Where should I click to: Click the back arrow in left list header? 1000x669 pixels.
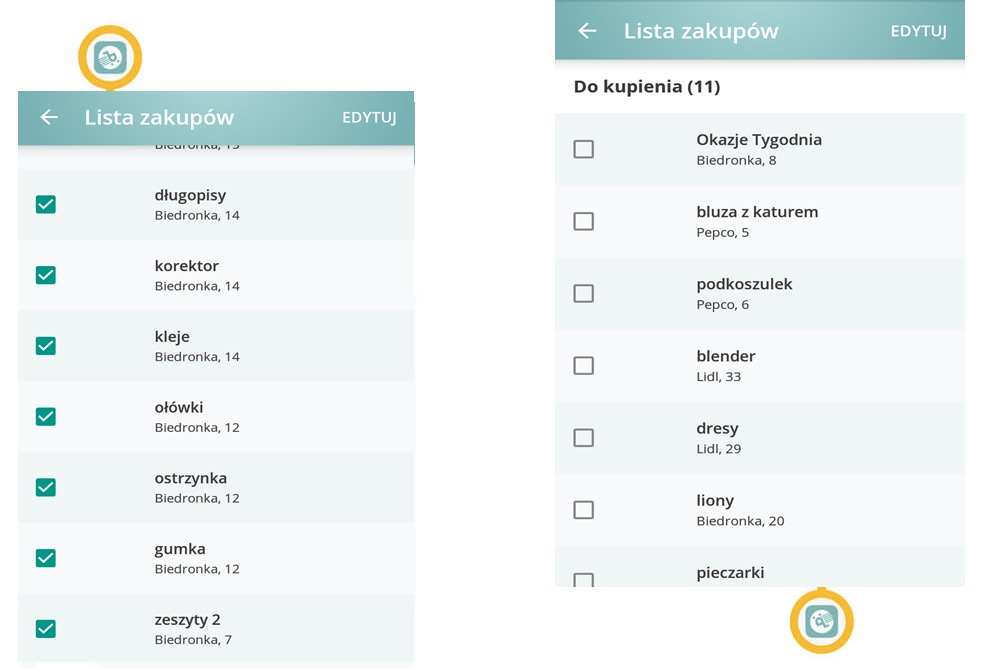48,118
